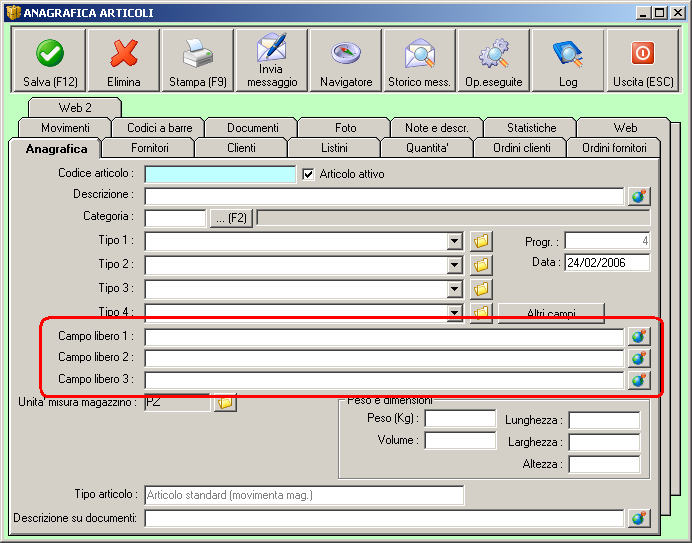692x543 pixels.
Task: Click the Campo libero 1 text field
Action: pos(384,337)
